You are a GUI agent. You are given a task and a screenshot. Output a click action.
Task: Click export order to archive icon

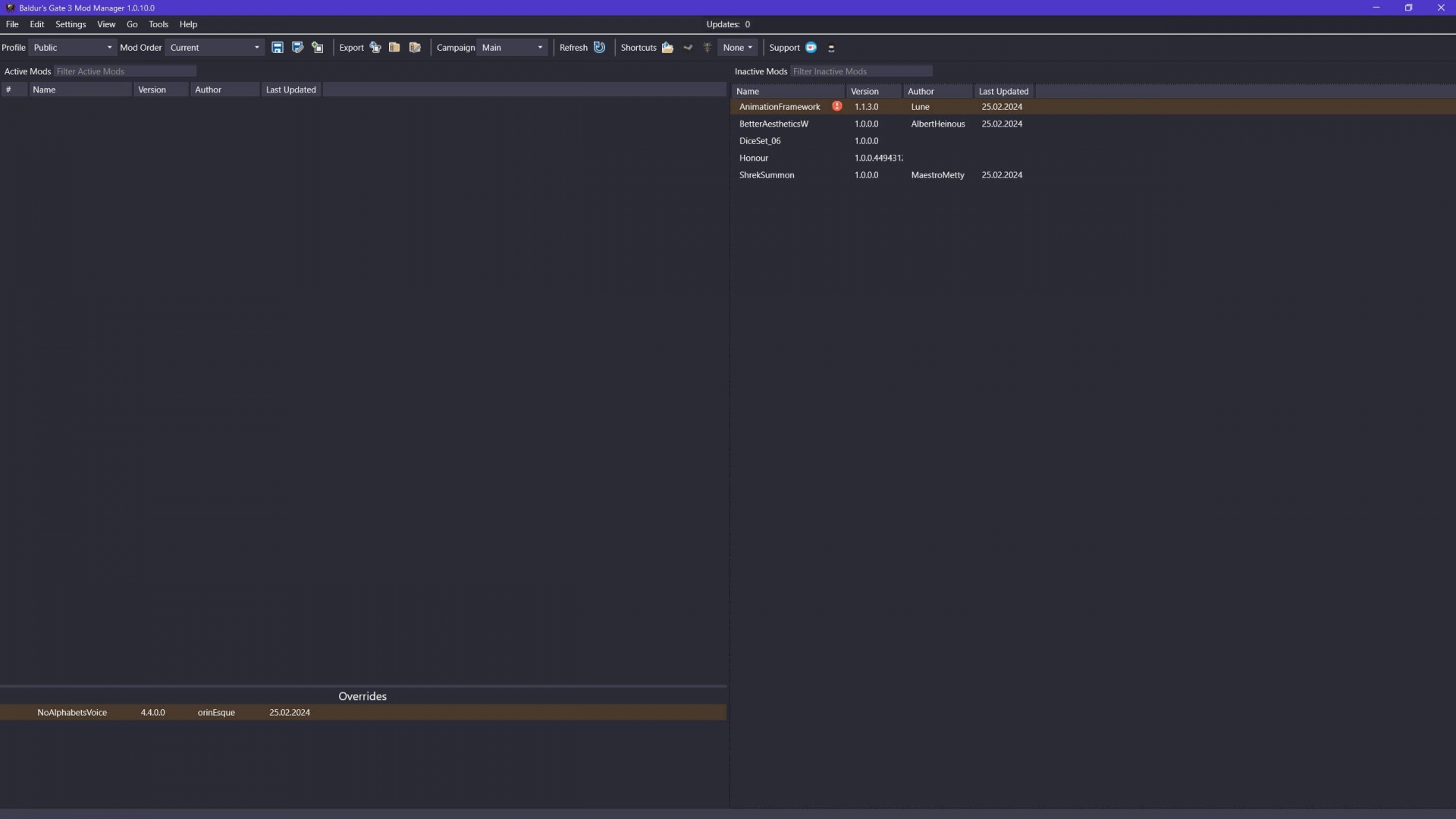click(x=394, y=48)
